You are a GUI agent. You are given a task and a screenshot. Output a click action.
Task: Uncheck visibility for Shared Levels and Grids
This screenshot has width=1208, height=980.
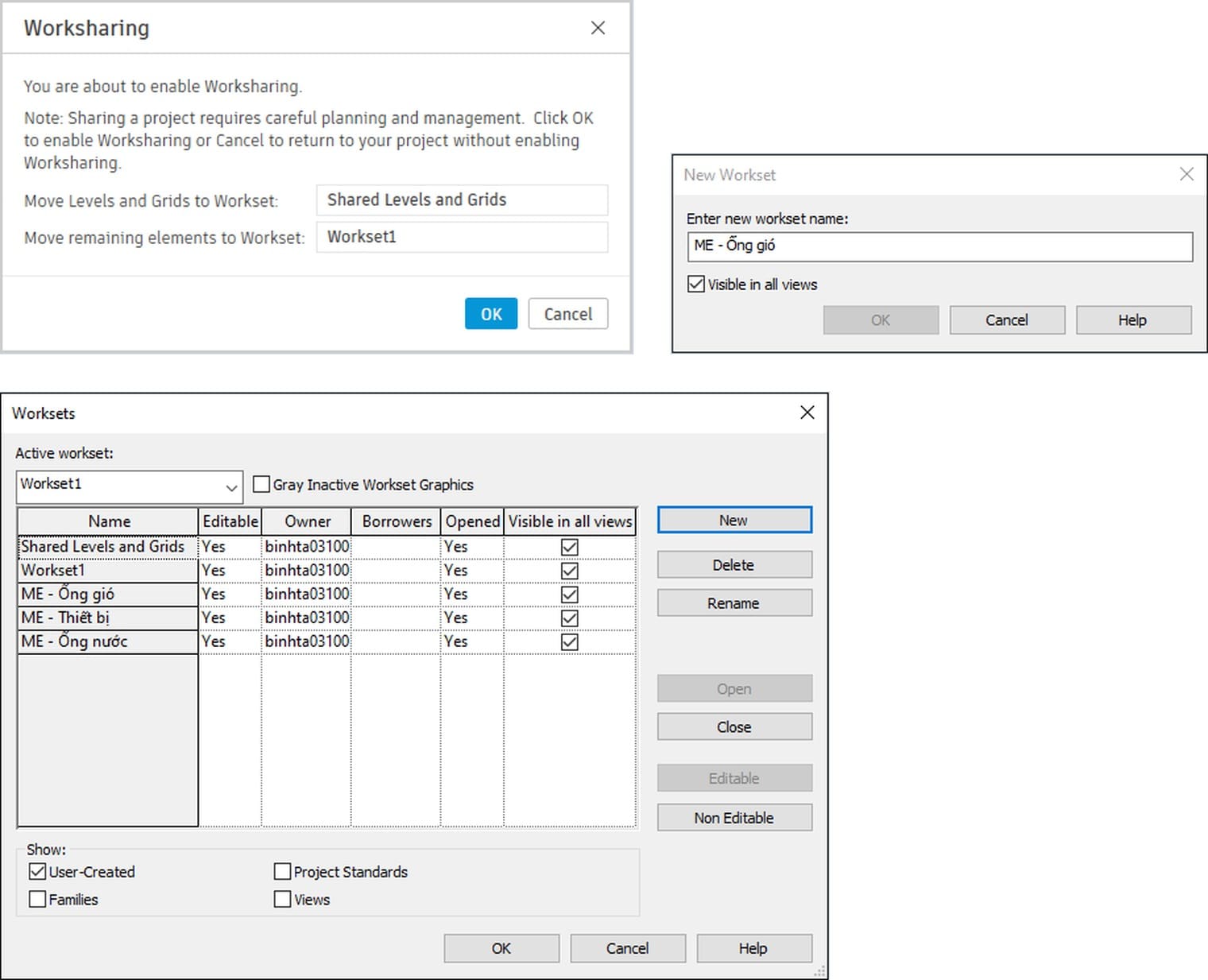570,547
